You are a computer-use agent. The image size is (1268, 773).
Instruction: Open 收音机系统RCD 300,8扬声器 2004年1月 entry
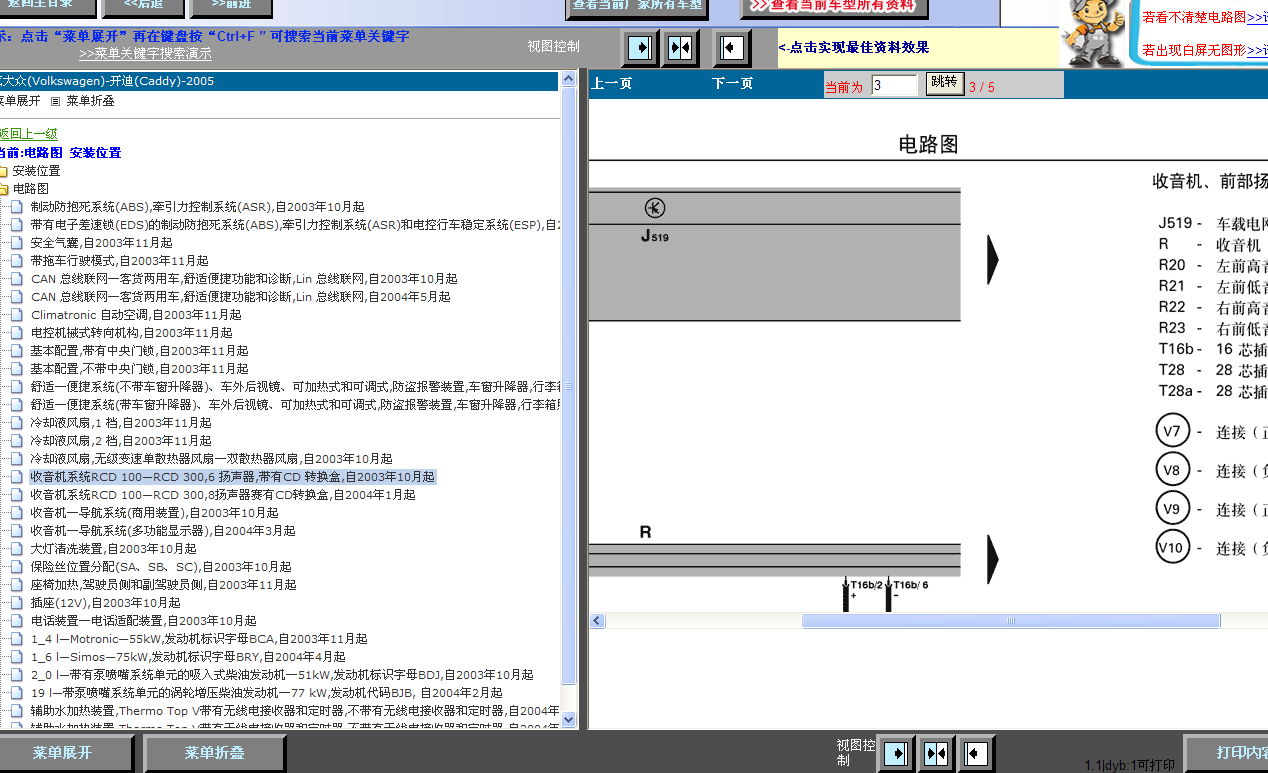point(223,495)
